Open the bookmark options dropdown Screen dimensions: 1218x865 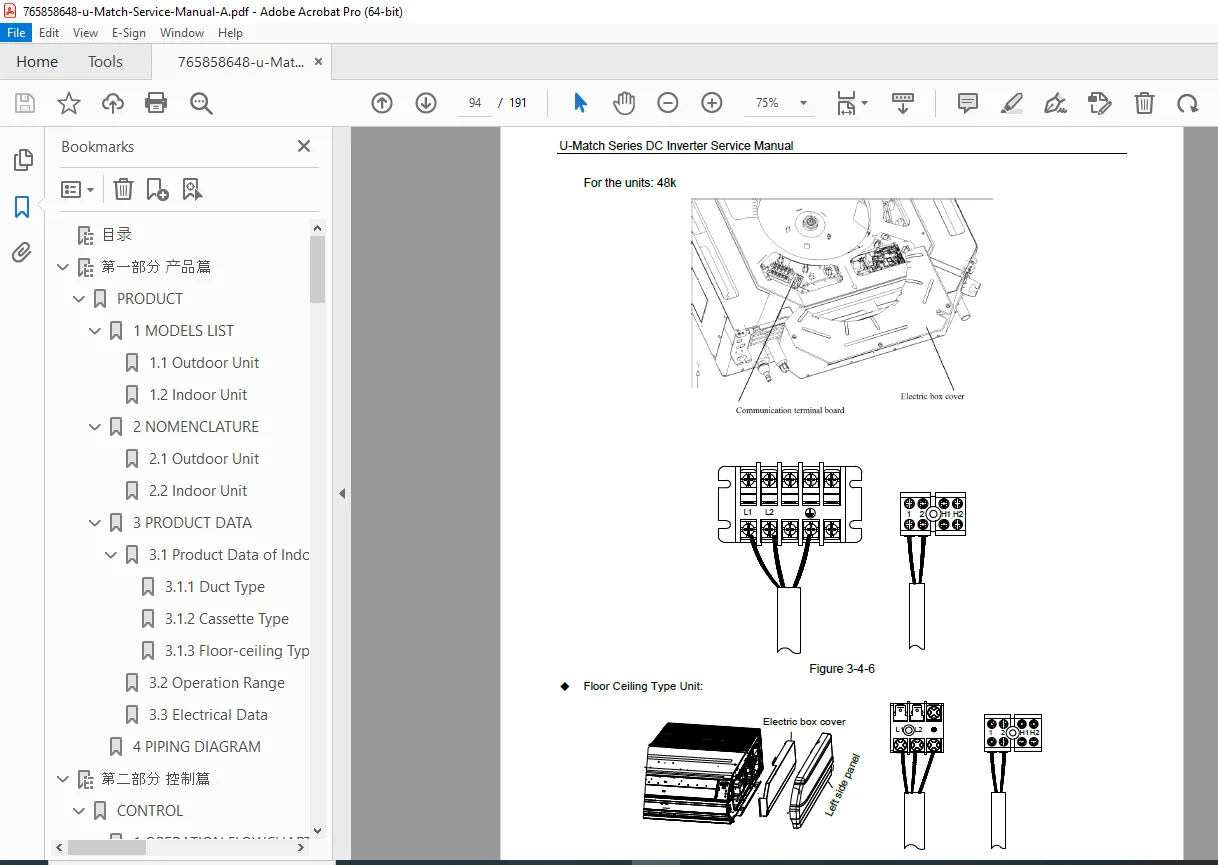coord(78,189)
